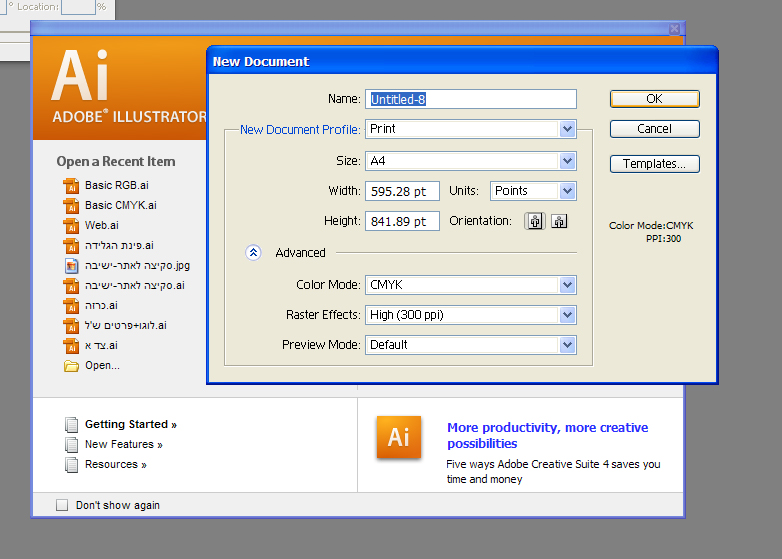The image size is (782, 559).
Task: Open the Getting Started link
Action: pyautogui.click(x=131, y=424)
